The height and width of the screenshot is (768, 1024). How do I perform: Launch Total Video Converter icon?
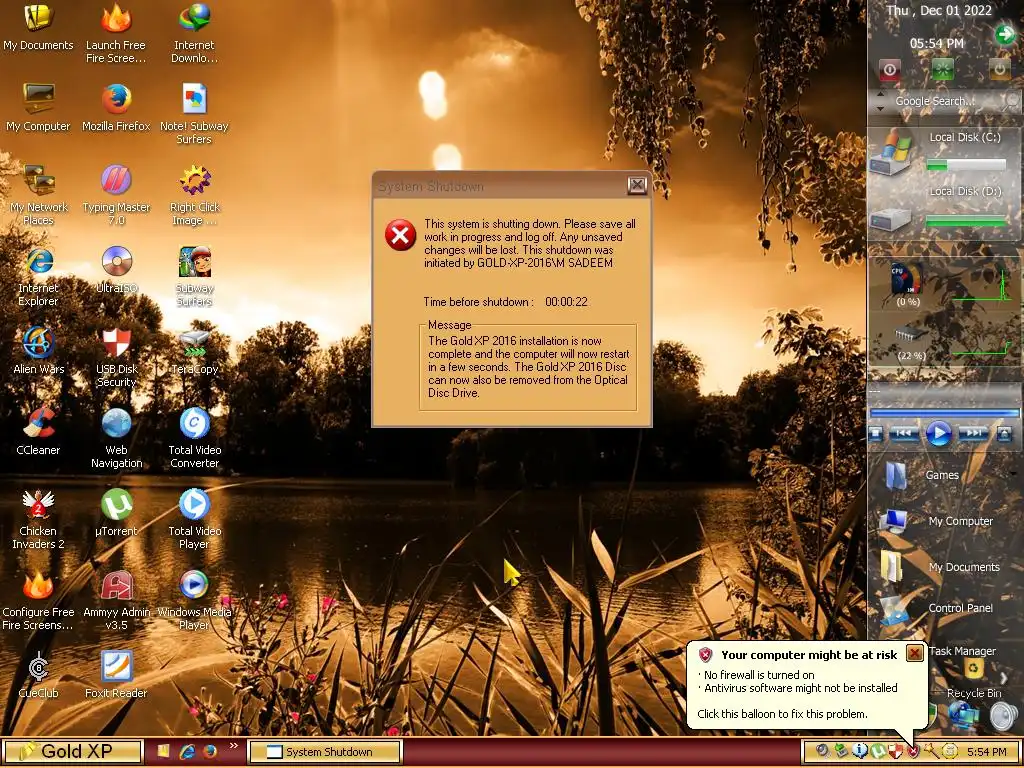pyautogui.click(x=194, y=438)
